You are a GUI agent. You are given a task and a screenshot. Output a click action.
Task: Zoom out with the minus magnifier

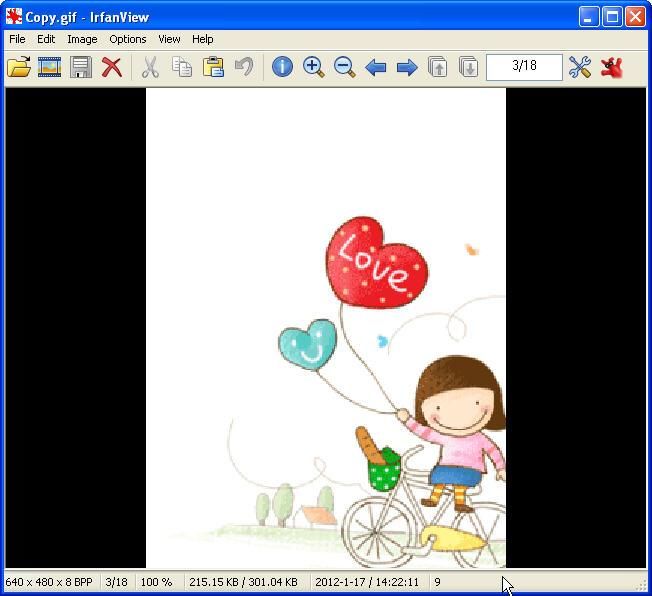345,67
